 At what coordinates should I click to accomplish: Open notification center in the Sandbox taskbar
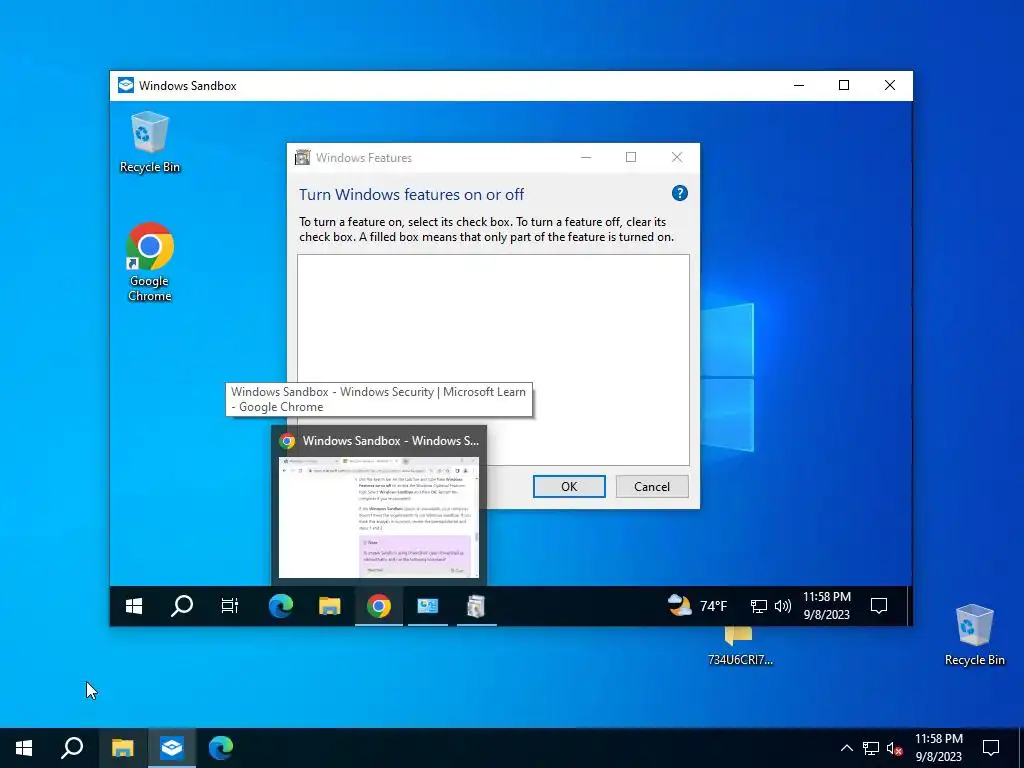pyautogui.click(x=879, y=606)
